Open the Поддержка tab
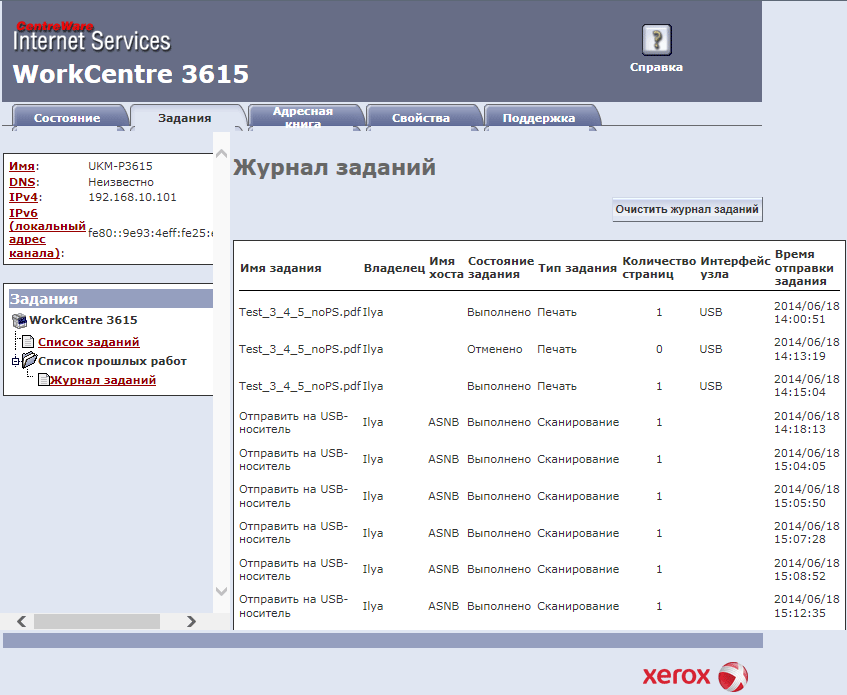847x695 pixels. (x=539, y=118)
